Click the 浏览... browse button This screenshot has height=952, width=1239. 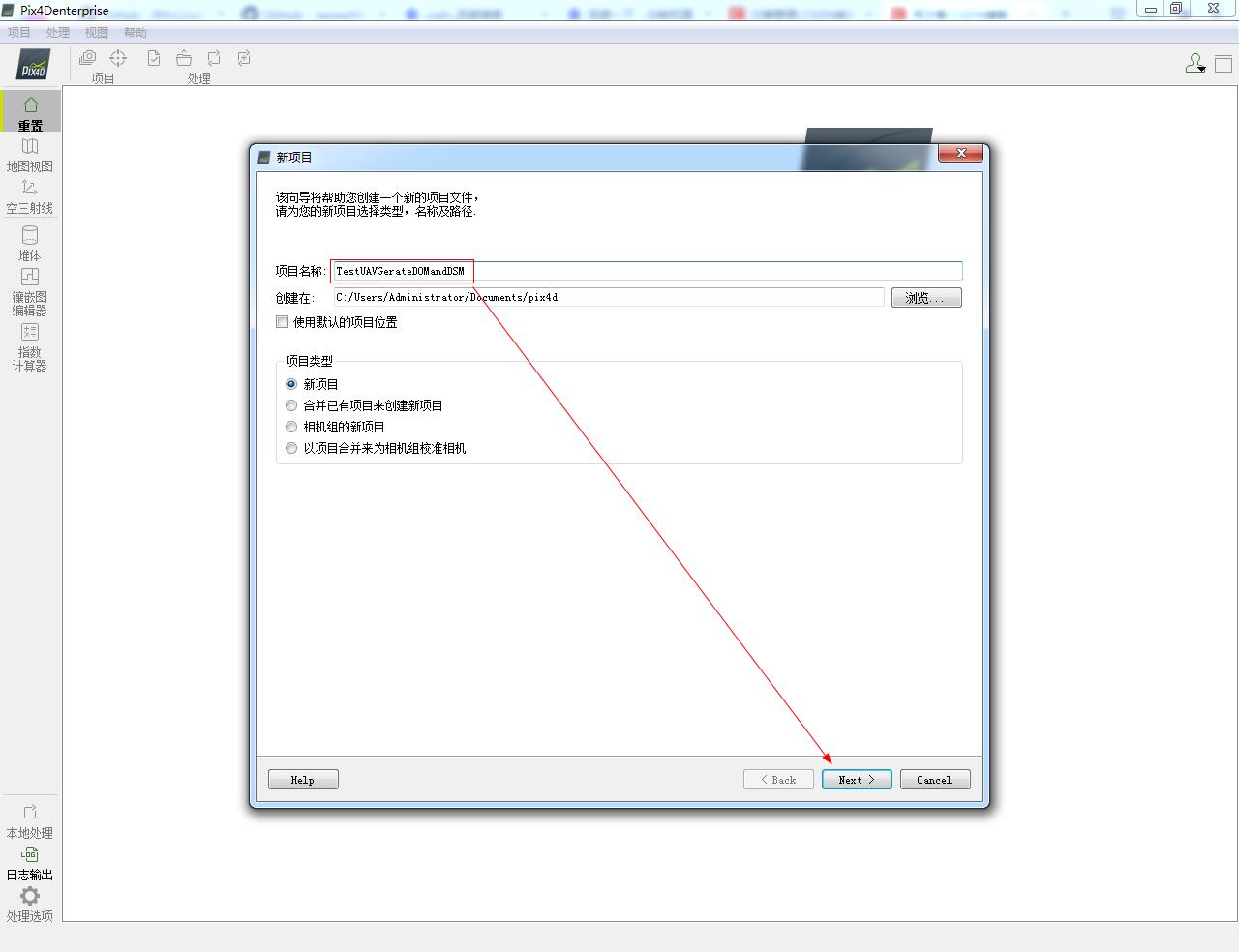(926, 298)
